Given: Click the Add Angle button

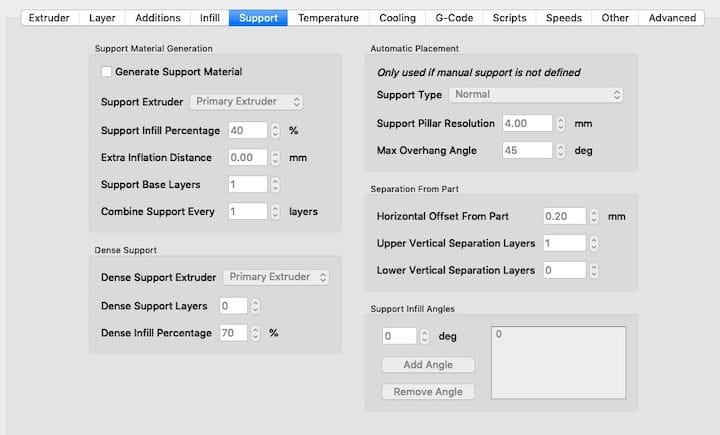Looking at the screenshot, I should pyautogui.click(x=427, y=365).
